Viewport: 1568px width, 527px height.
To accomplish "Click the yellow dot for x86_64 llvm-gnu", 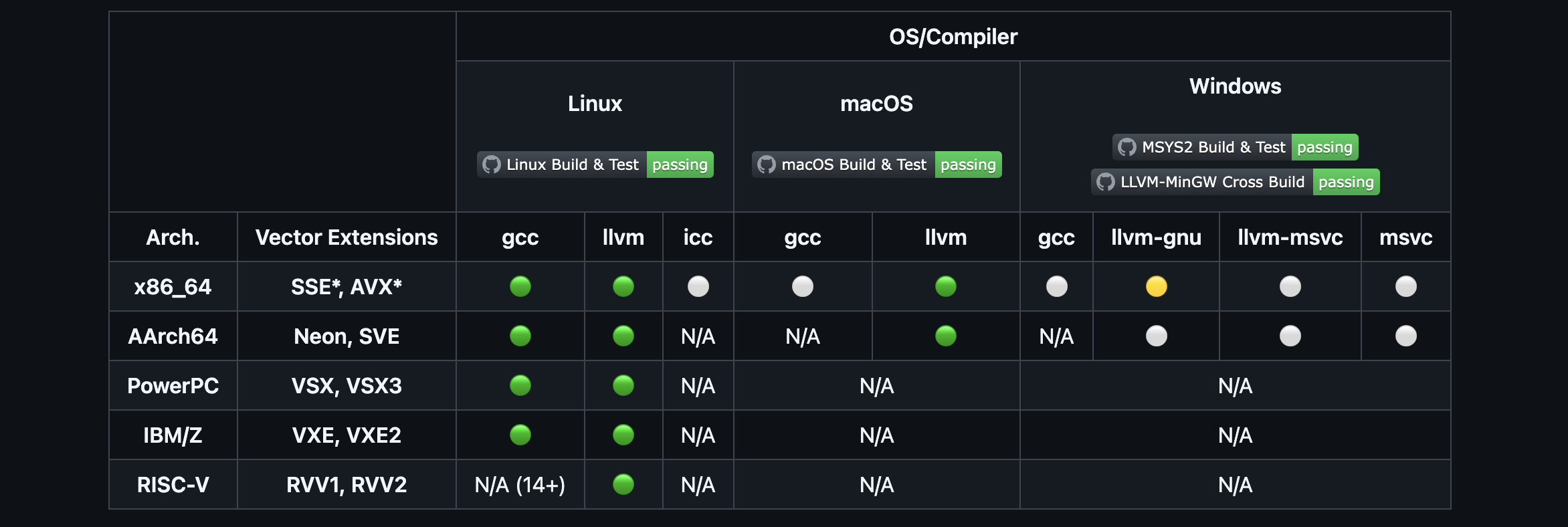I will click(1157, 286).
